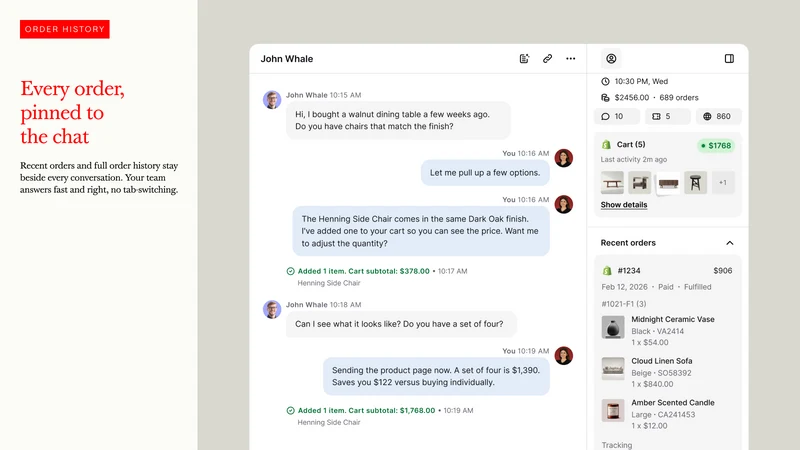This screenshot has width=800, height=450.
Task: Open the conversations count chip showing 10
Action: (617, 116)
